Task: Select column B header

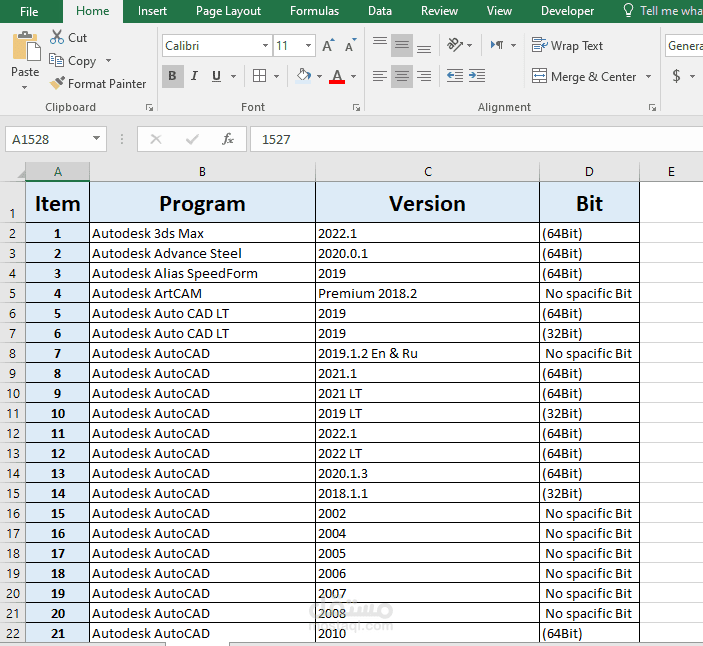Action: pyautogui.click(x=202, y=172)
